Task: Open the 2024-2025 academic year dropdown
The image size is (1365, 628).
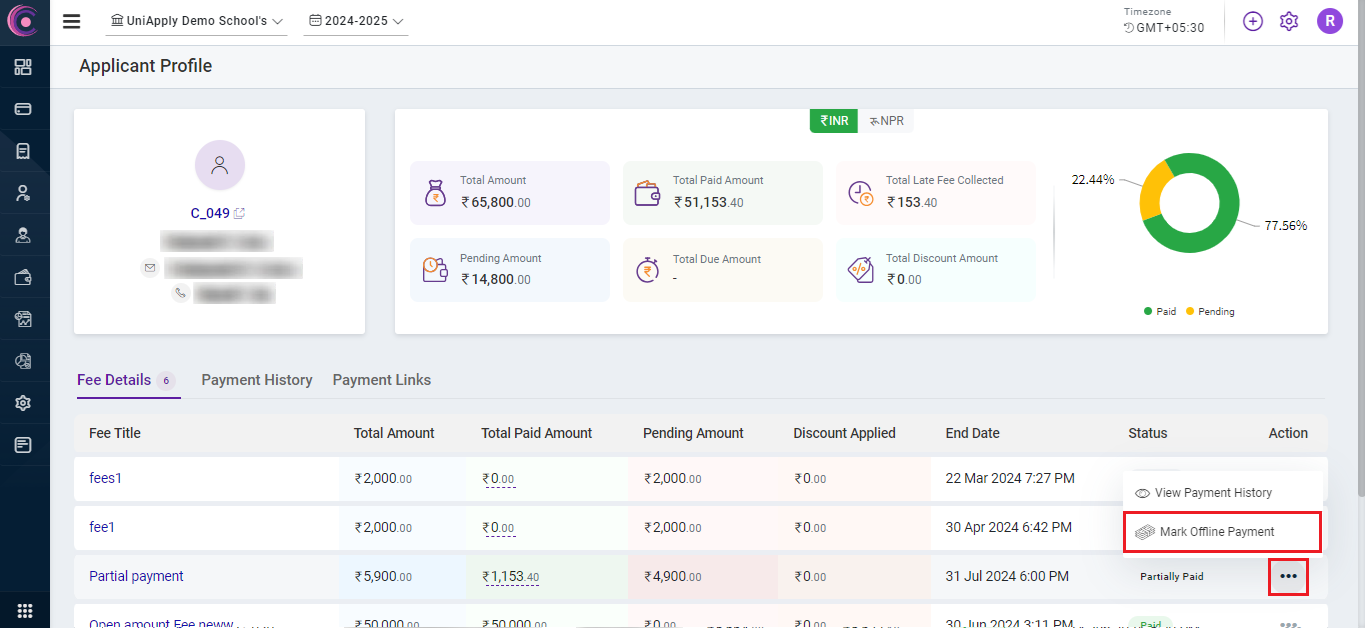Action: pos(356,21)
